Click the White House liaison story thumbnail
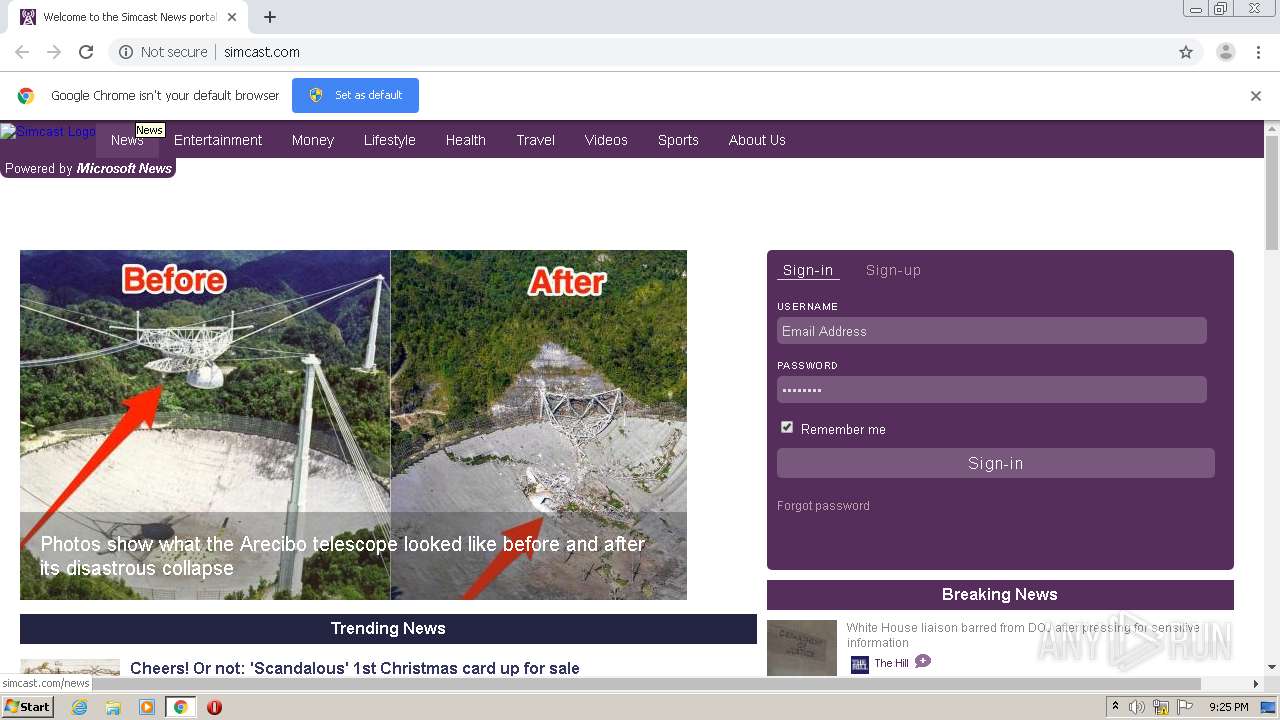The image size is (1280, 720). 802,648
